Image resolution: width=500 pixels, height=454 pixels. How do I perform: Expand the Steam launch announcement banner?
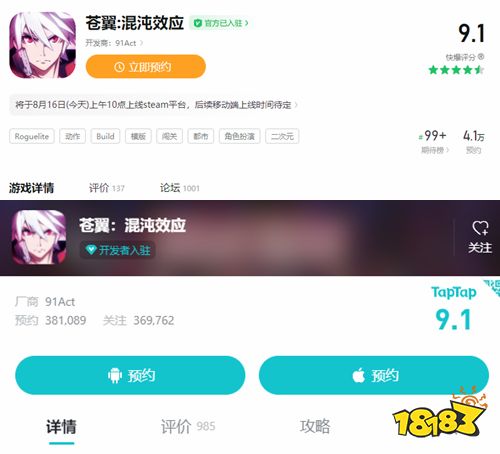pyautogui.click(x=156, y=105)
